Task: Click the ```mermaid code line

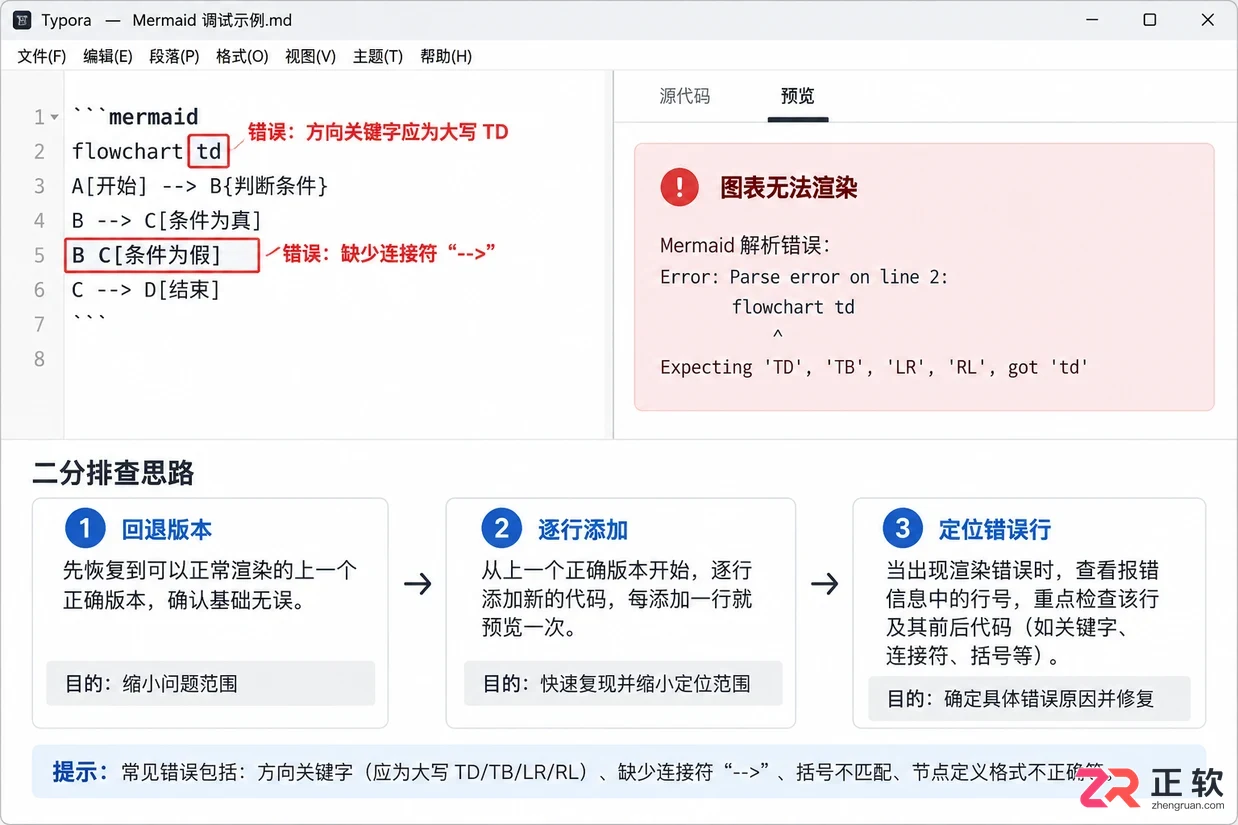Action: click(136, 117)
